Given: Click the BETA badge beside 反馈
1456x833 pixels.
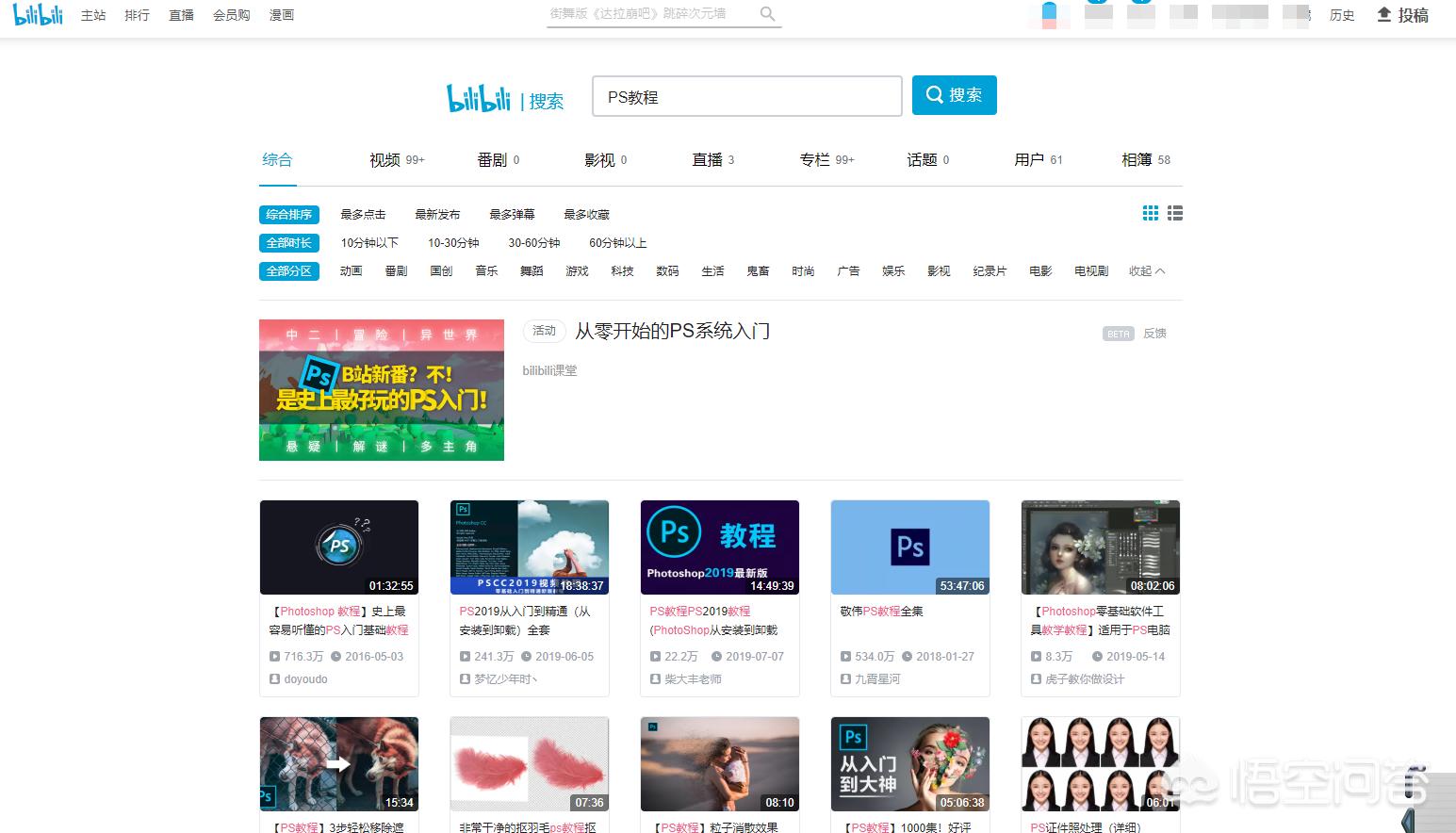Looking at the screenshot, I should point(1119,334).
